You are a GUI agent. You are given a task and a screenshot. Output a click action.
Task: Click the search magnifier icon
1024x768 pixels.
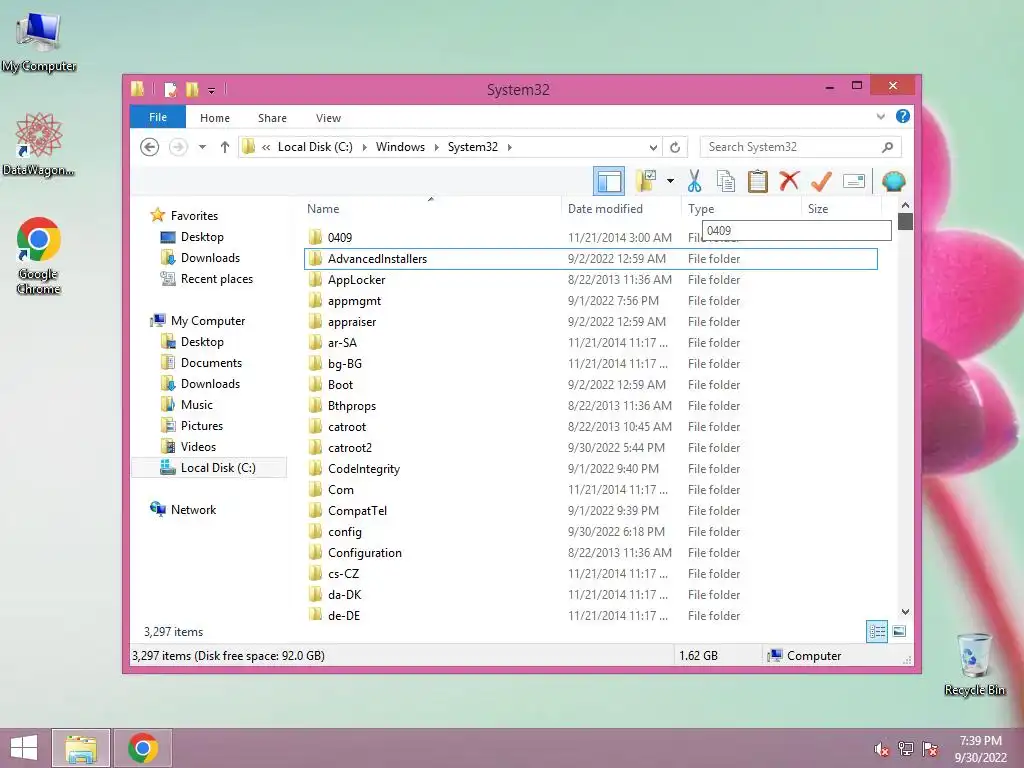pos(888,147)
